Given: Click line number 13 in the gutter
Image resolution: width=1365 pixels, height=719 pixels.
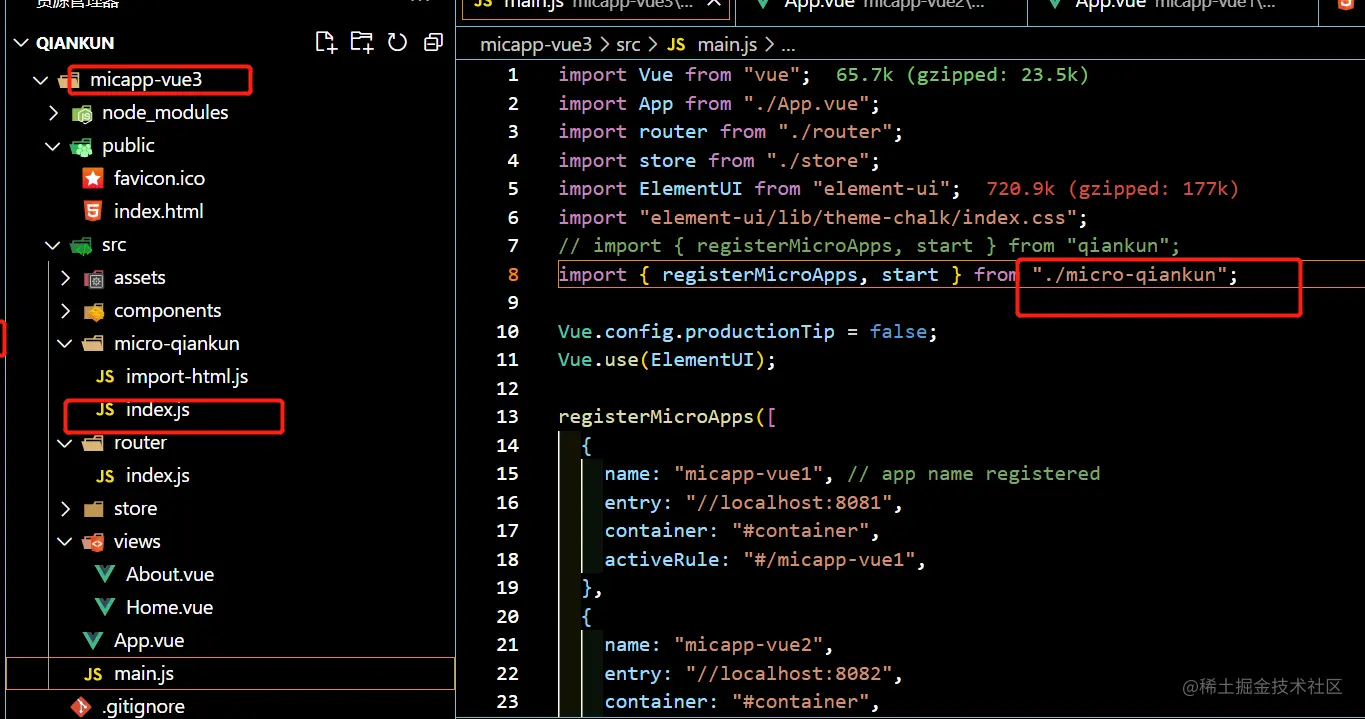Looking at the screenshot, I should 507,417.
